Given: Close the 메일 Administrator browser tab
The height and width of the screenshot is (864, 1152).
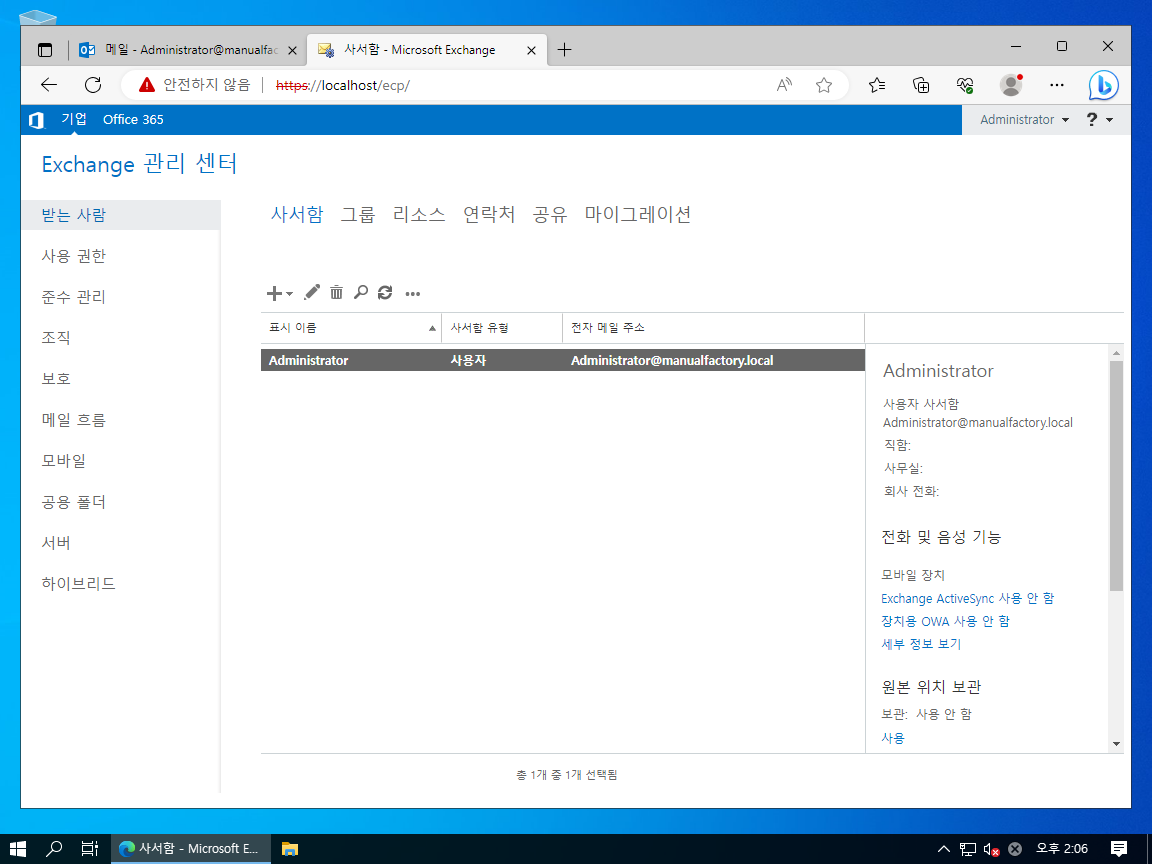Looking at the screenshot, I should [292, 50].
